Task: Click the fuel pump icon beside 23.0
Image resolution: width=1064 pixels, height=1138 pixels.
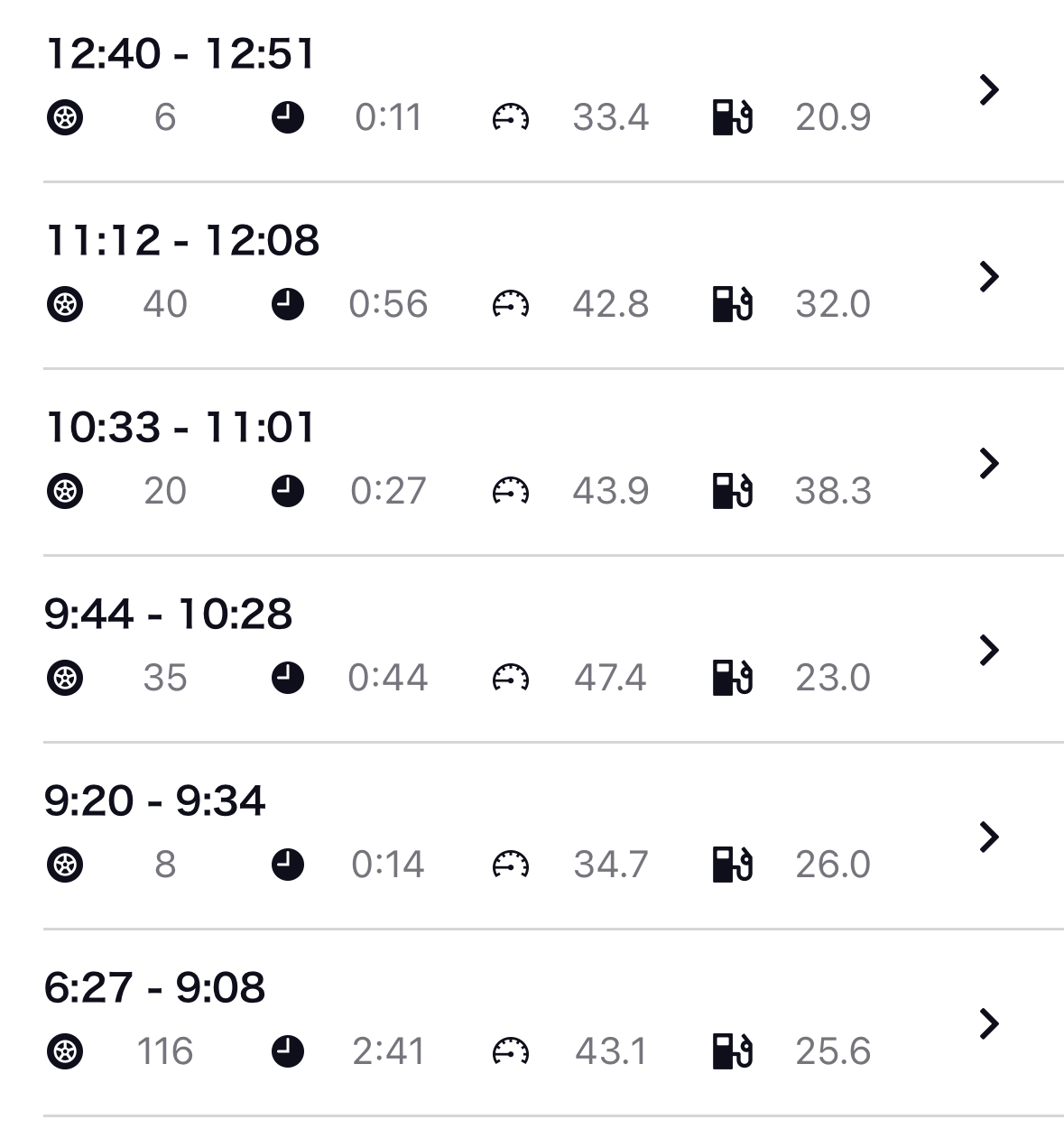Action: click(733, 678)
